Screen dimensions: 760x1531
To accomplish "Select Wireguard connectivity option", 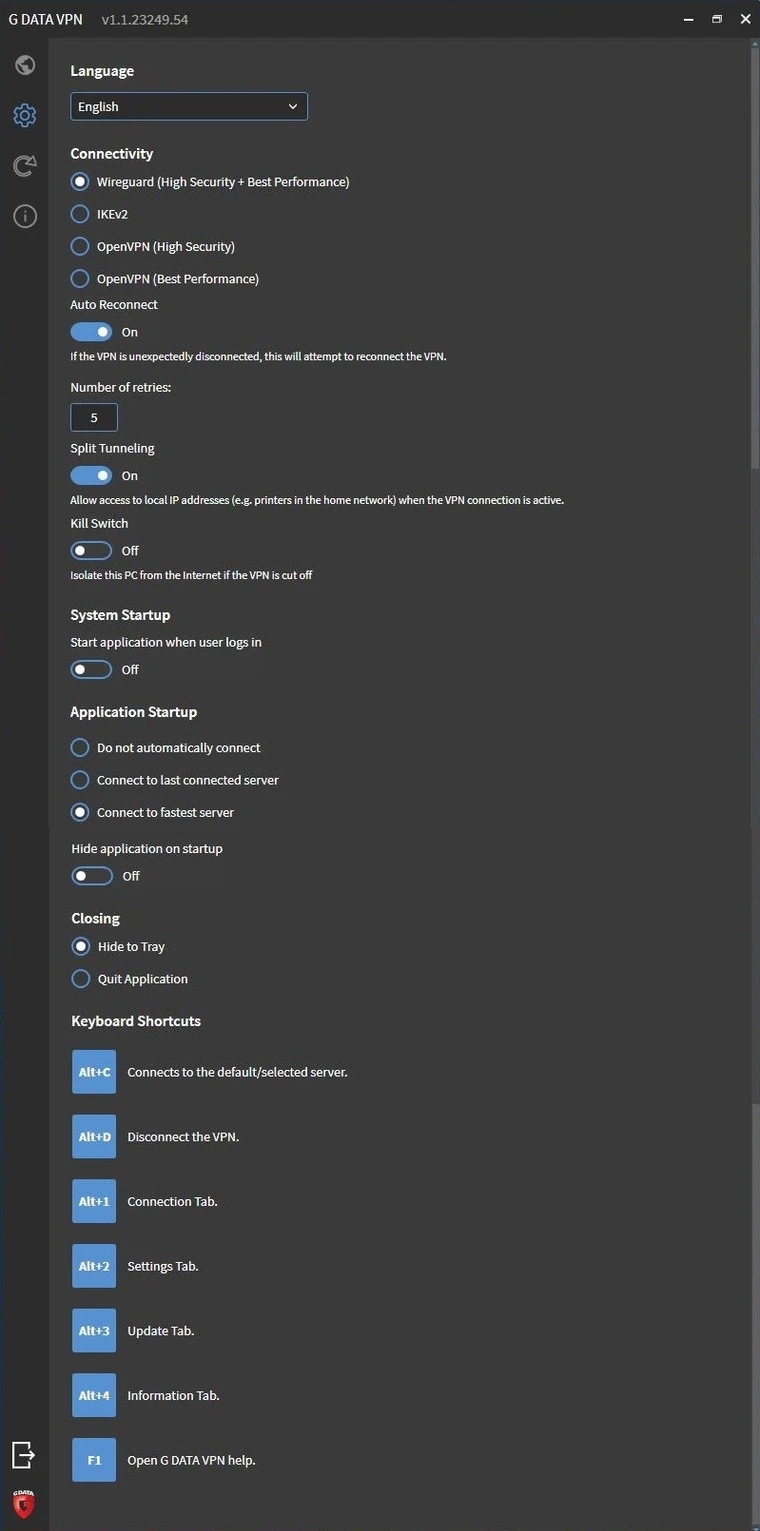I will tap(80, 182).
